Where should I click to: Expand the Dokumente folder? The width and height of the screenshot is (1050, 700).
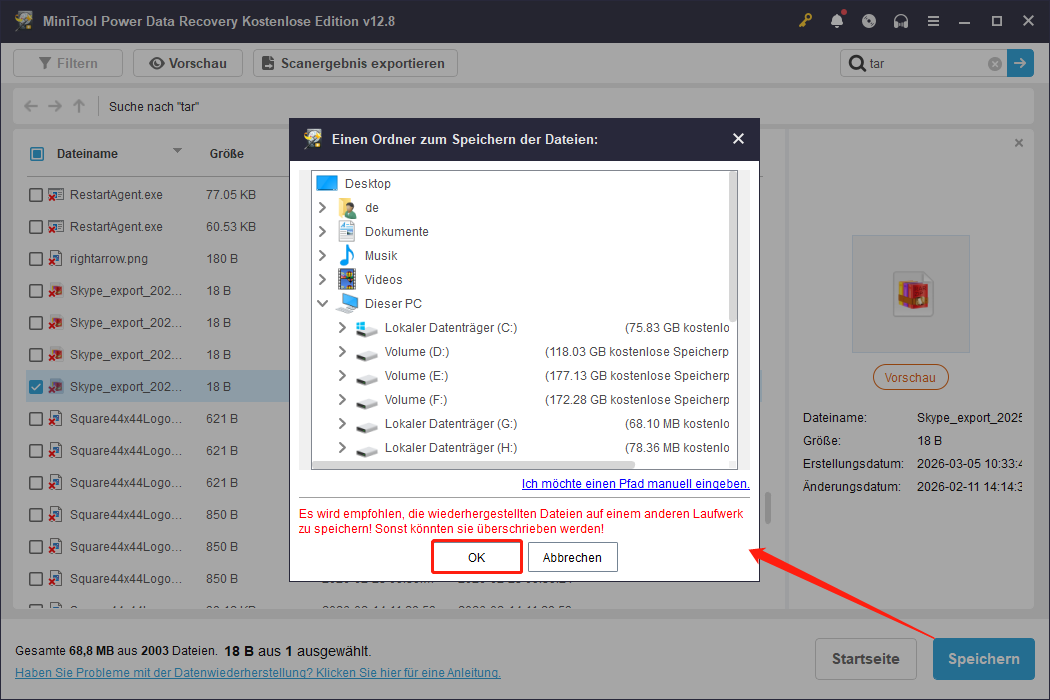(x=322, y=232)
